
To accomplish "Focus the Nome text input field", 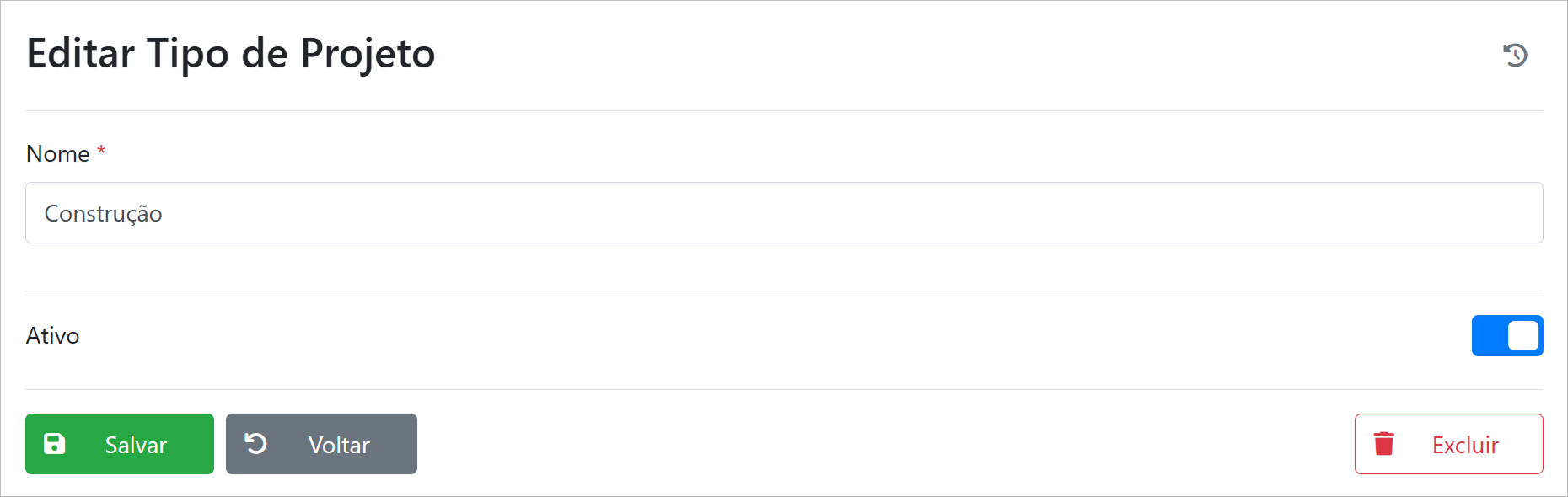I will [784, 213].
